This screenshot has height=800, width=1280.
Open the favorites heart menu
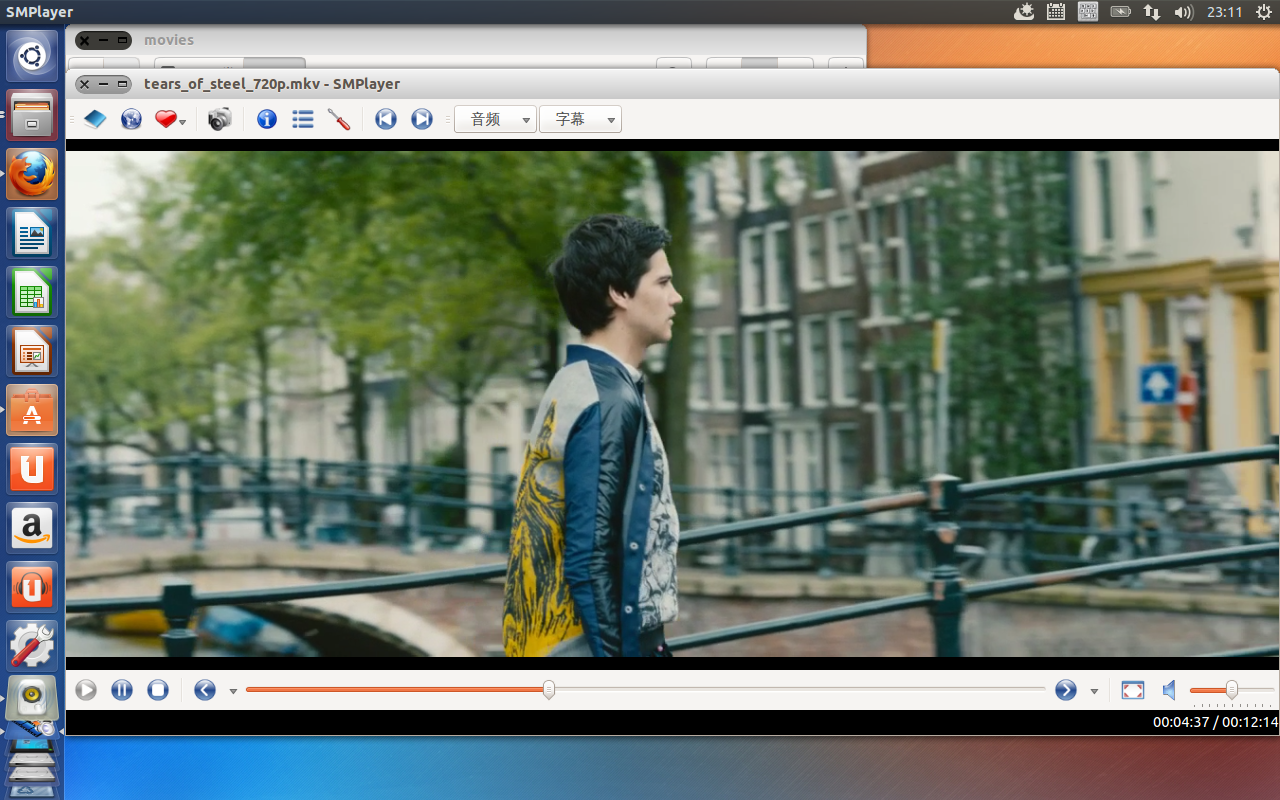pos(170,120)
